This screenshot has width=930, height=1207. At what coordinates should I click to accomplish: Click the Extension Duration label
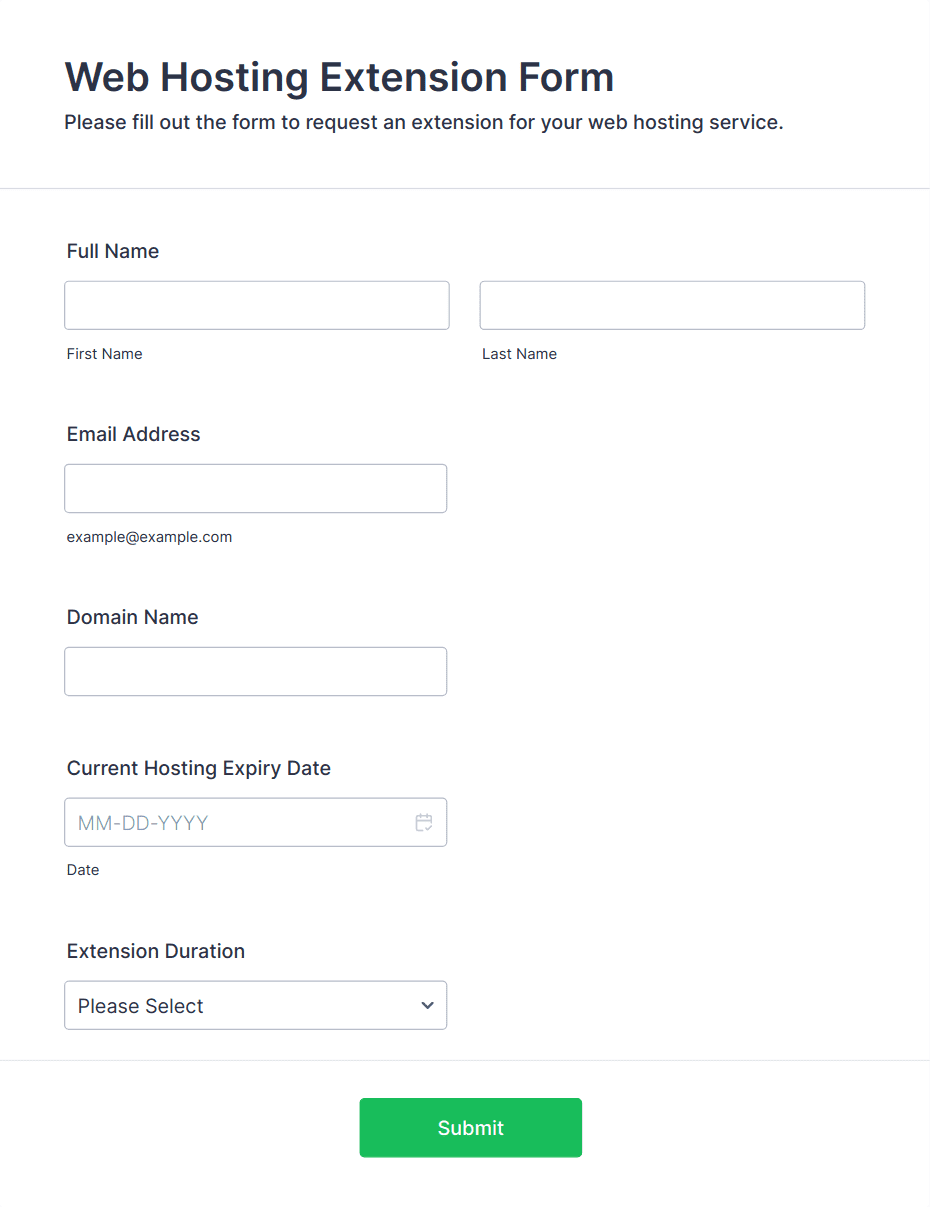156,951
